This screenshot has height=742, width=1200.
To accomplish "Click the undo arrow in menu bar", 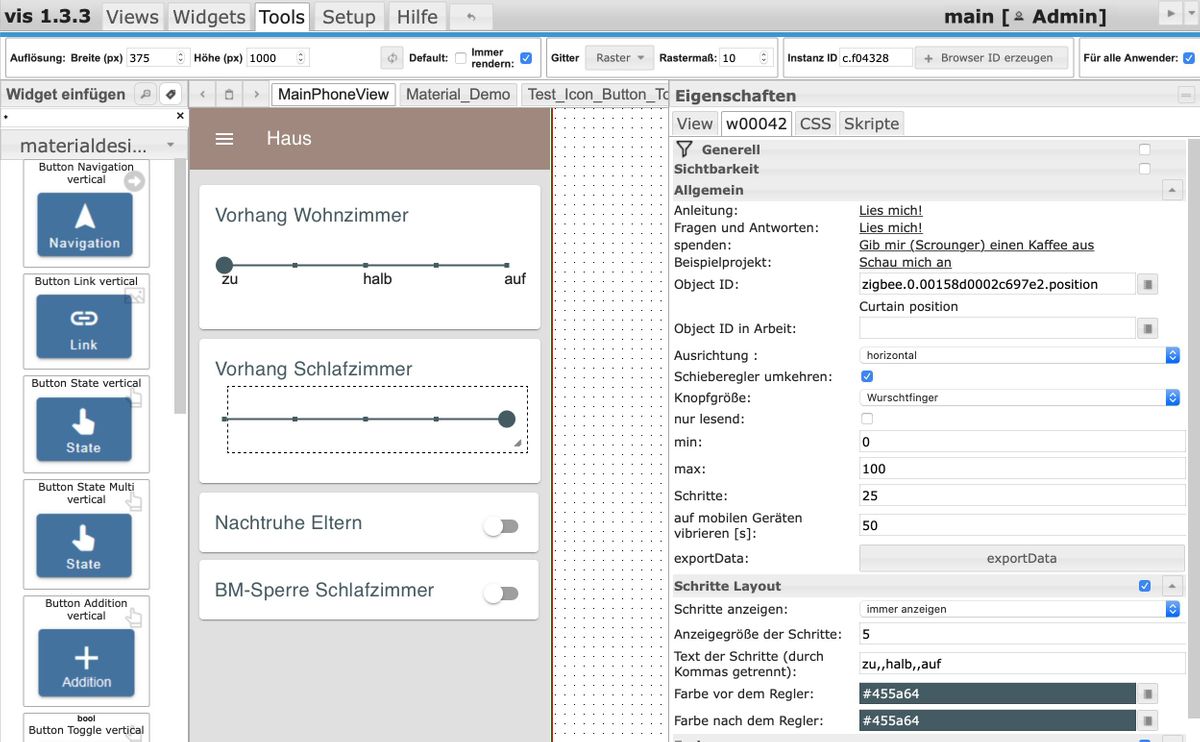I will pos(470,17).
